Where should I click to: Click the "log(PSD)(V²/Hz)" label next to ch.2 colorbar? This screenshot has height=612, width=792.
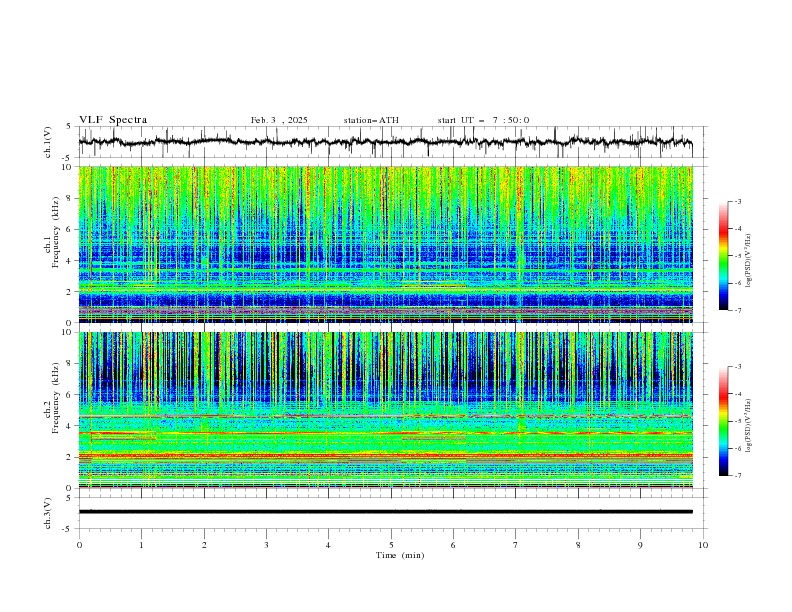pos(749,426)
